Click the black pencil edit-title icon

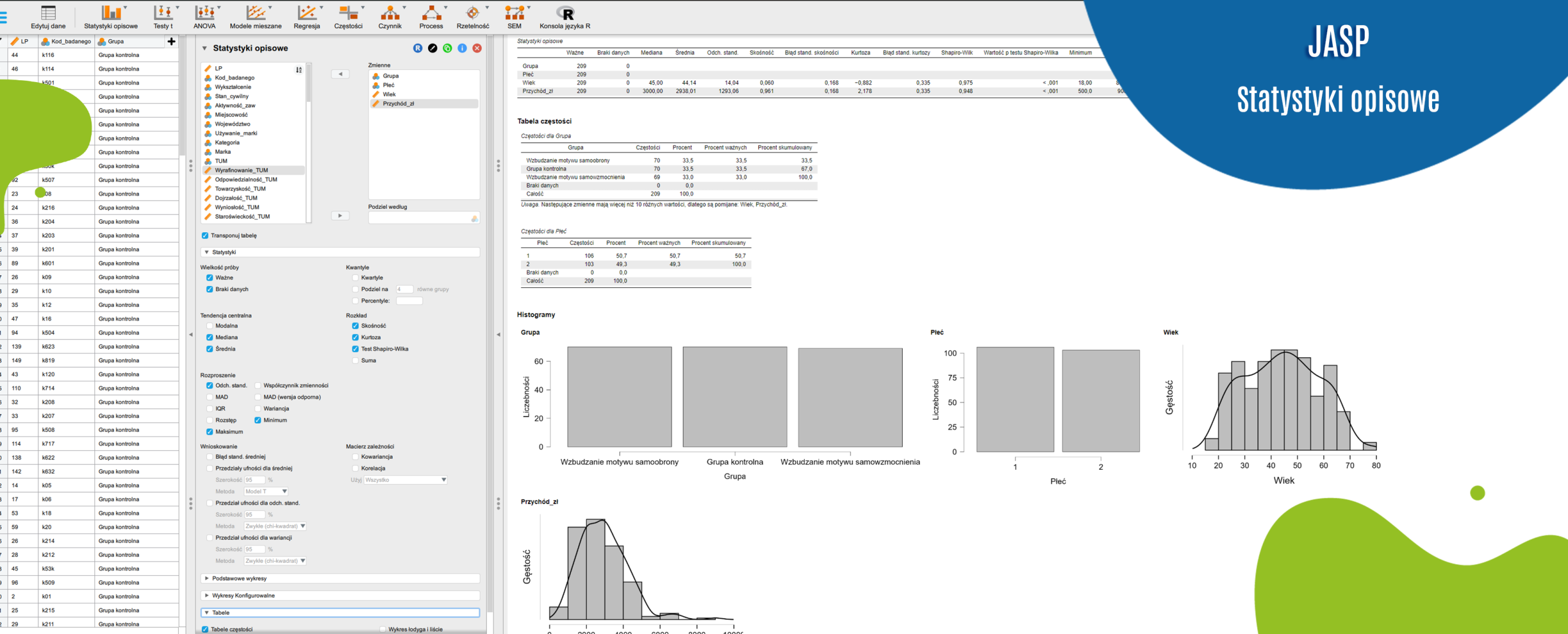432,48
